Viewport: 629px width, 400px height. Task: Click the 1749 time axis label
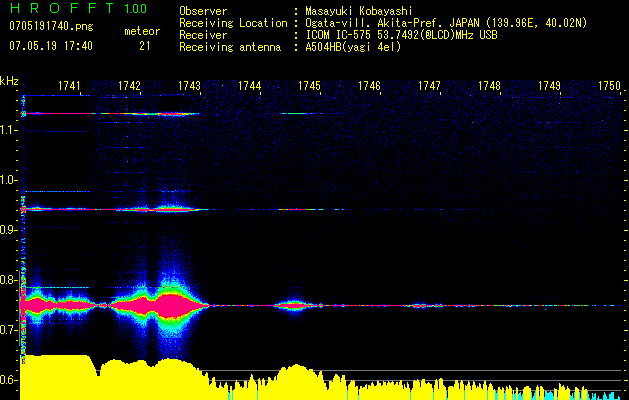click(550, 85)
